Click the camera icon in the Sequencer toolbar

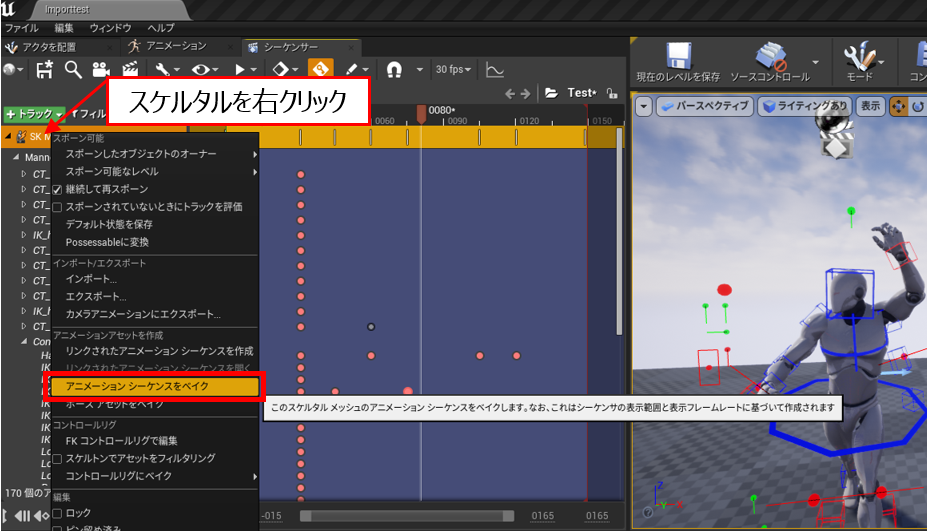[x=101, y=70]
